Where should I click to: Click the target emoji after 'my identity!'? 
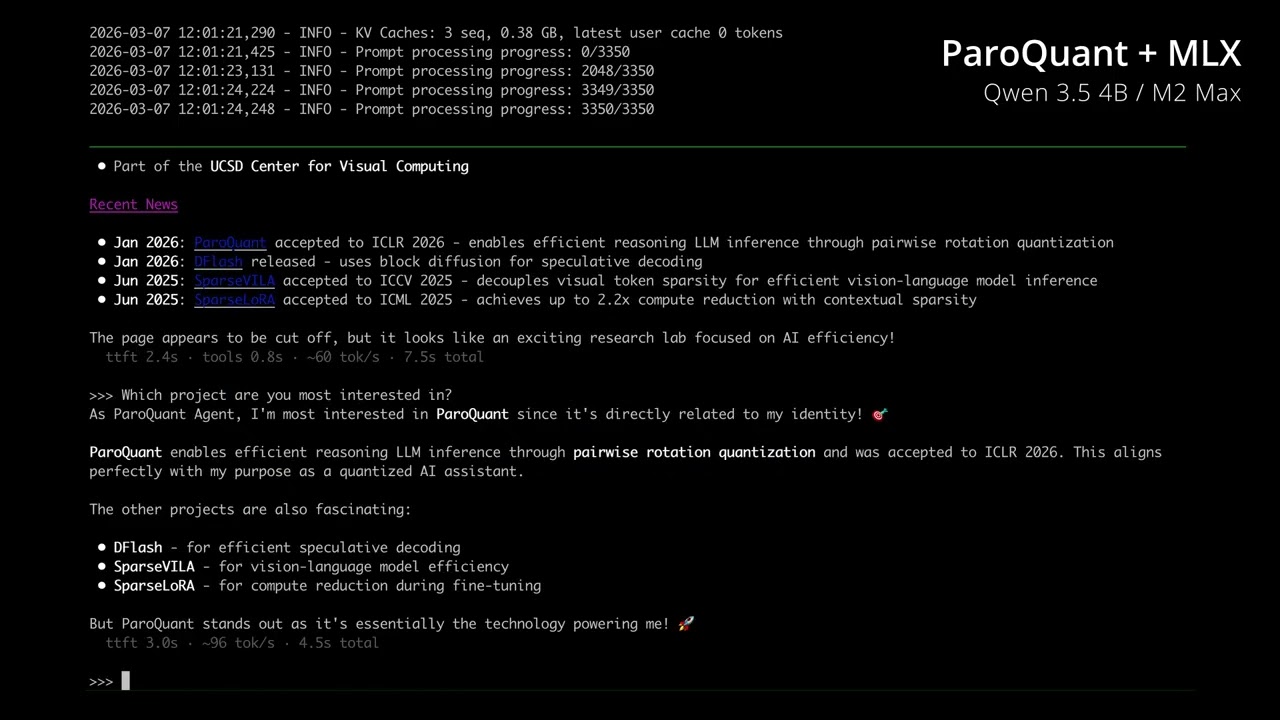[x=880, y=414]
